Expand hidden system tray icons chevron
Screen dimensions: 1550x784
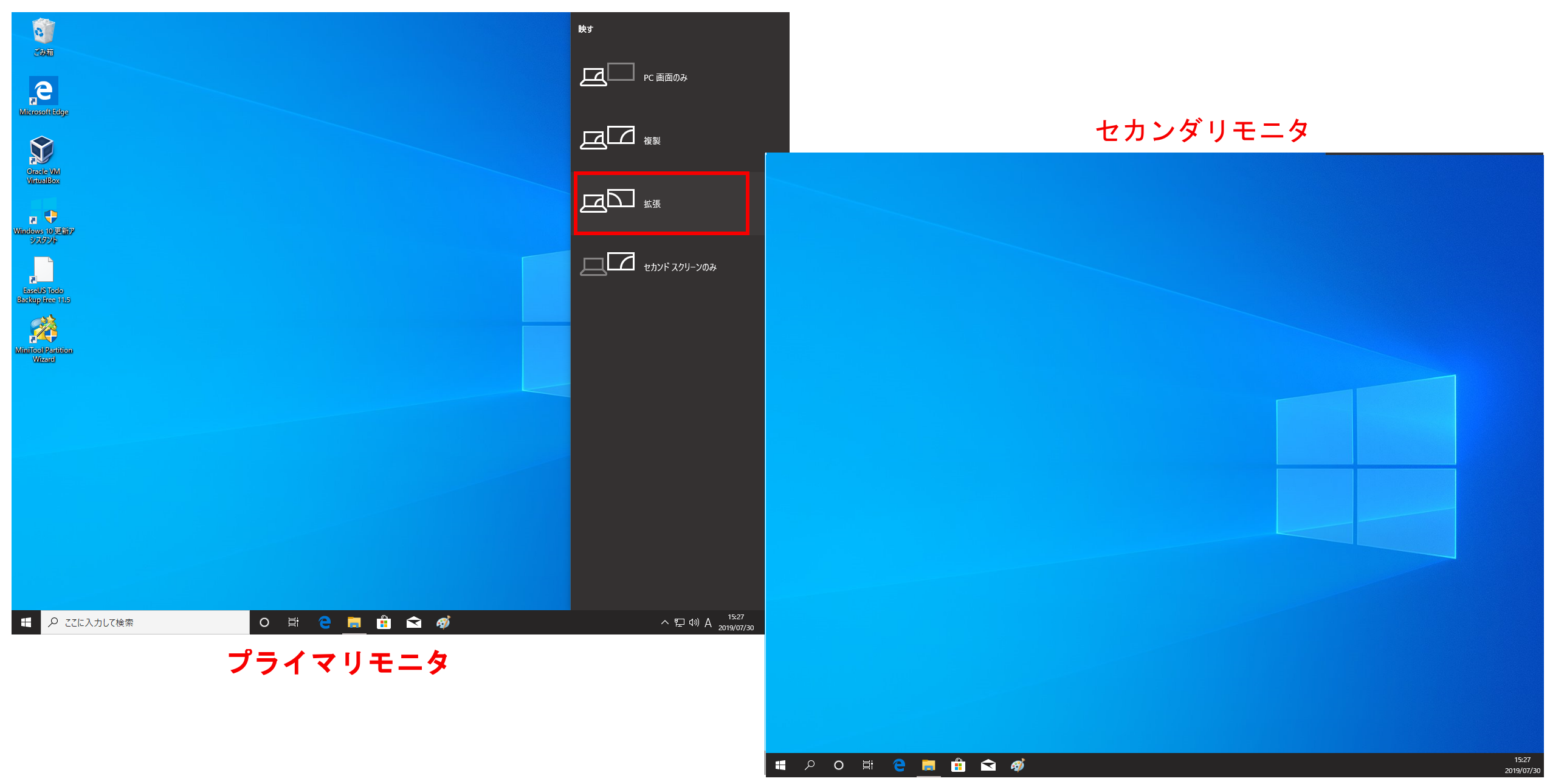tap(664, 622)
